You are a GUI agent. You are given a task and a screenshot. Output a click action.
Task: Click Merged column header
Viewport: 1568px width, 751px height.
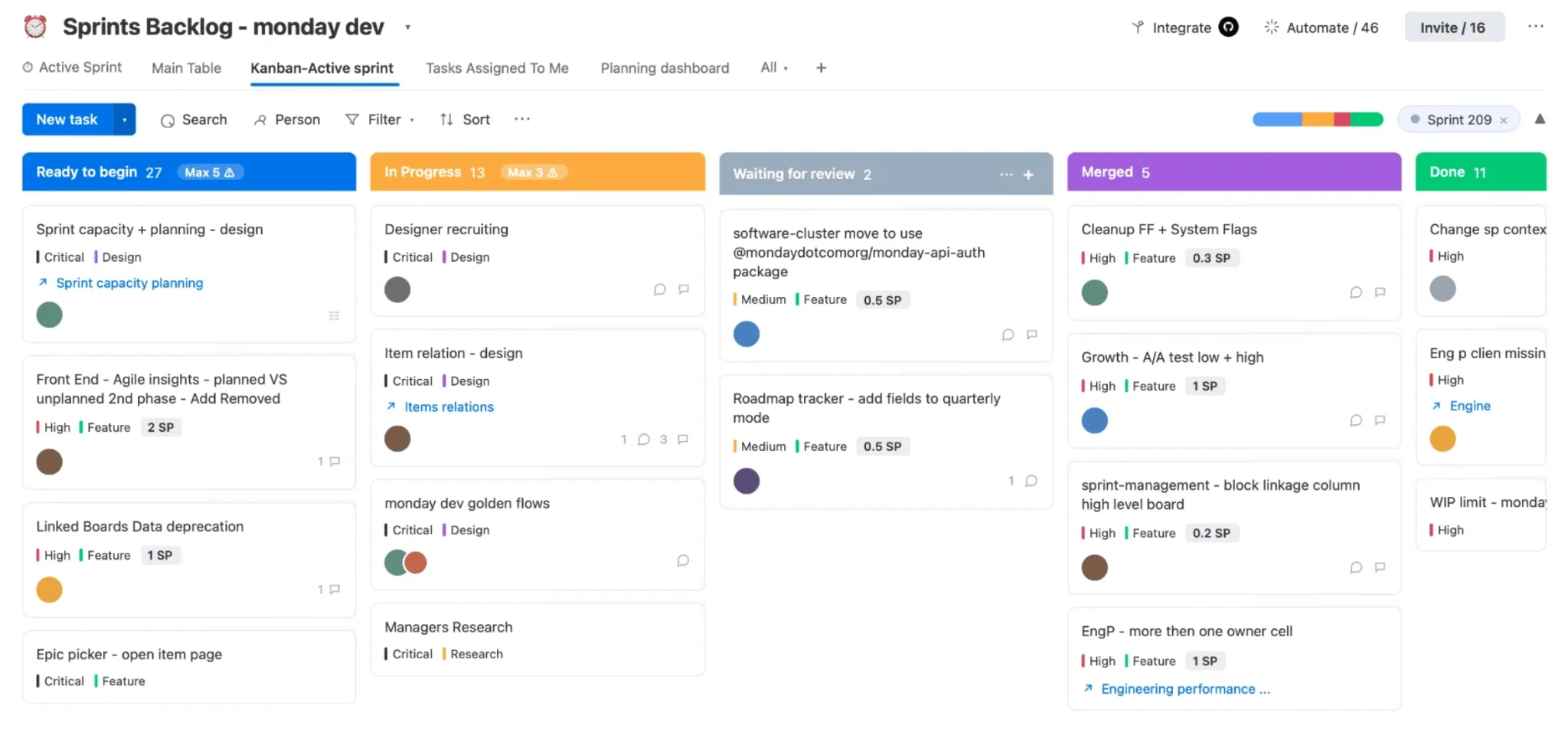point(1234,171)
